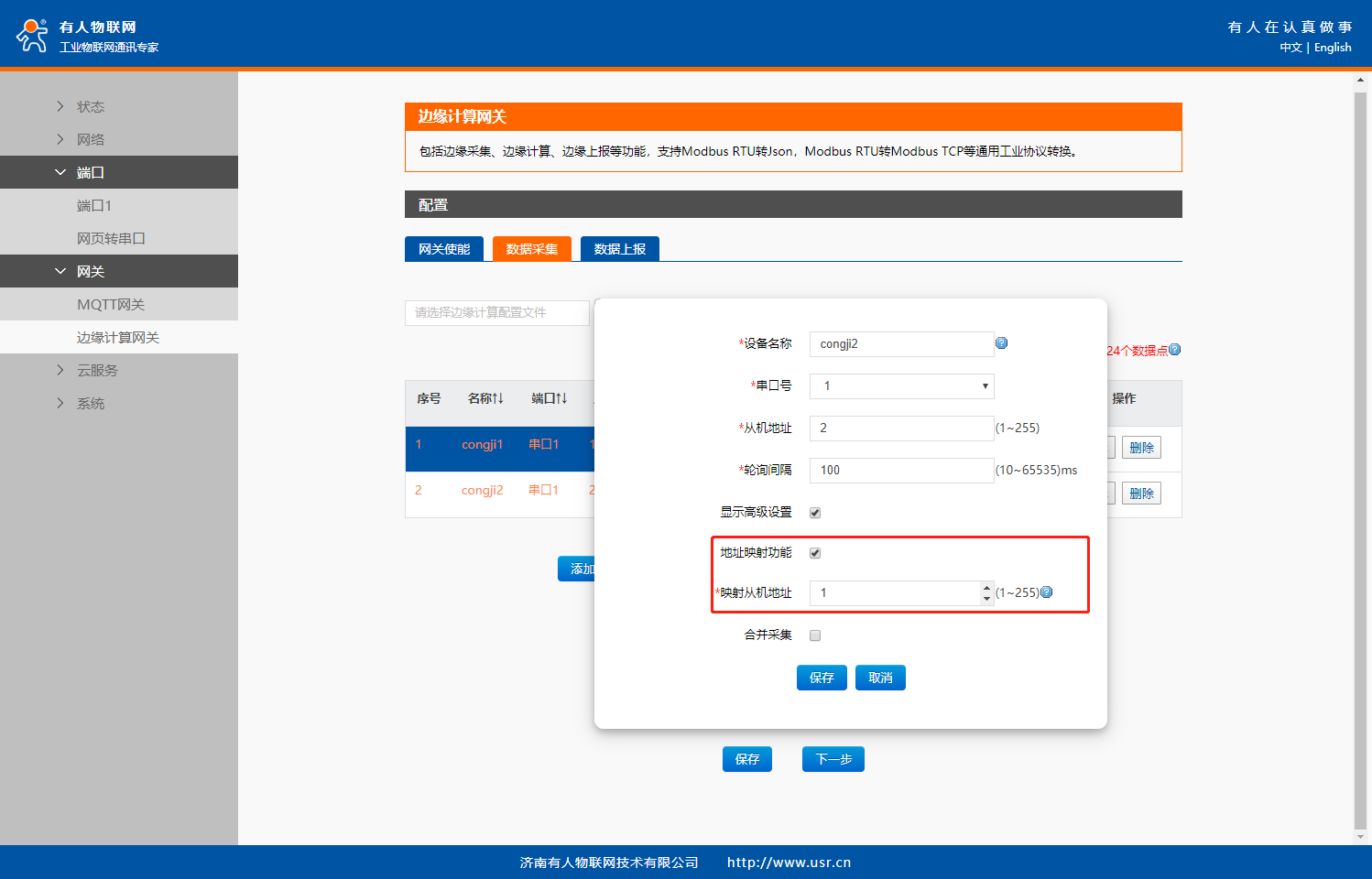Uncheck 显示高级设置 checkbox

[x=815, y=513]
